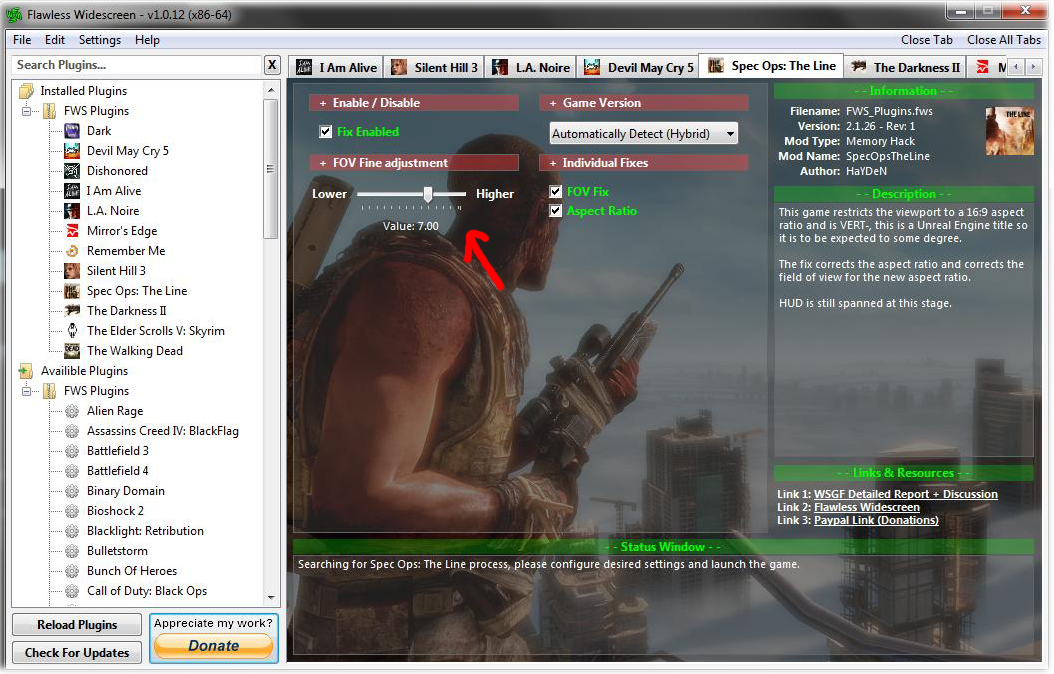Click the I Am Alive tree icon
1054x674 pixels.
[x=72, y=191]
